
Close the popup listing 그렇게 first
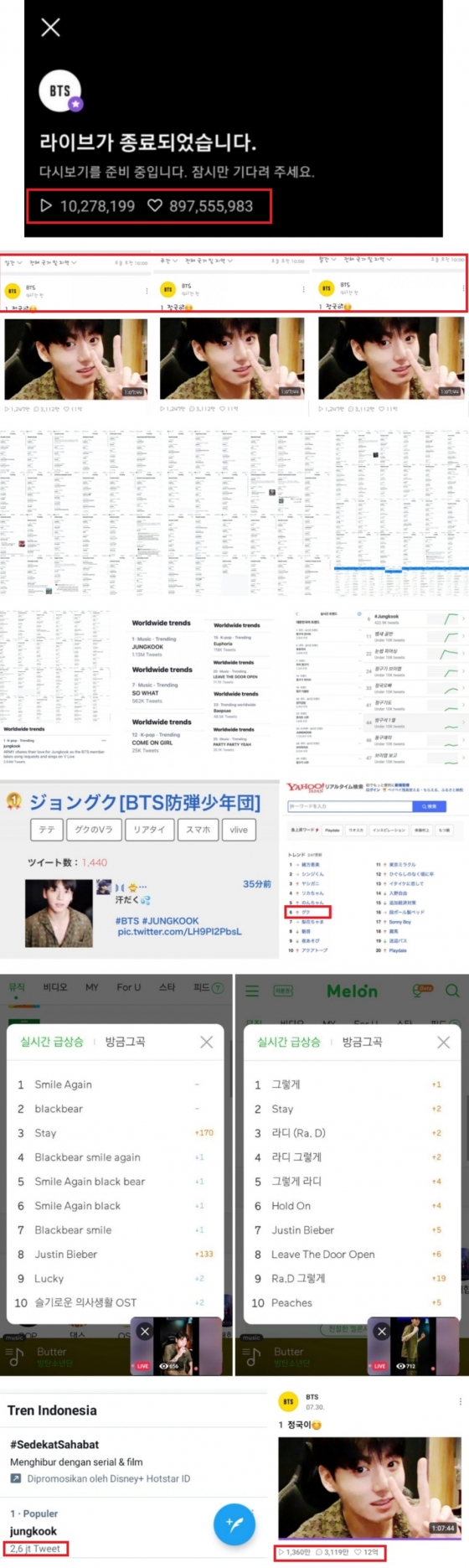[444, 1042]
